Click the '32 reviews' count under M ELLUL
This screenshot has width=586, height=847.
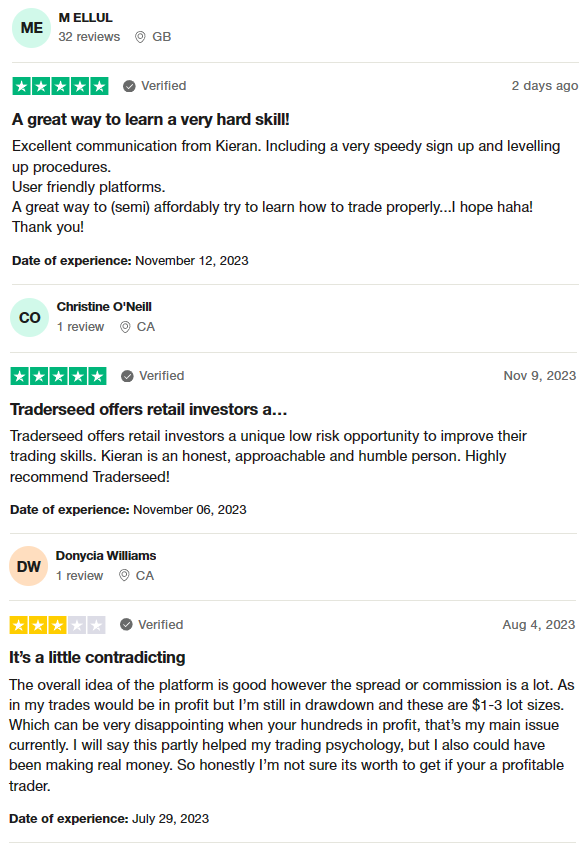(x=89, y=37)
